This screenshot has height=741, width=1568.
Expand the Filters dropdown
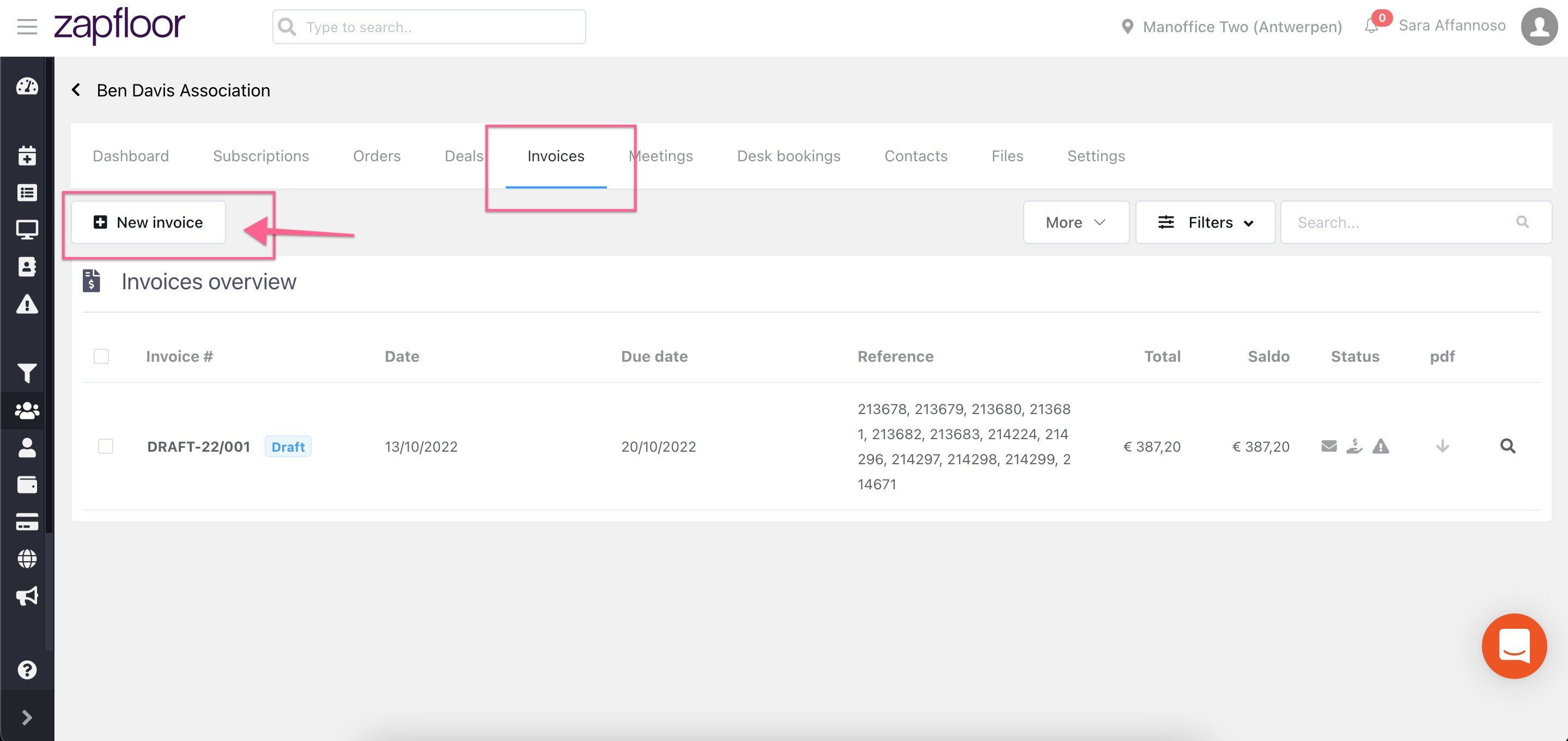1206,222
